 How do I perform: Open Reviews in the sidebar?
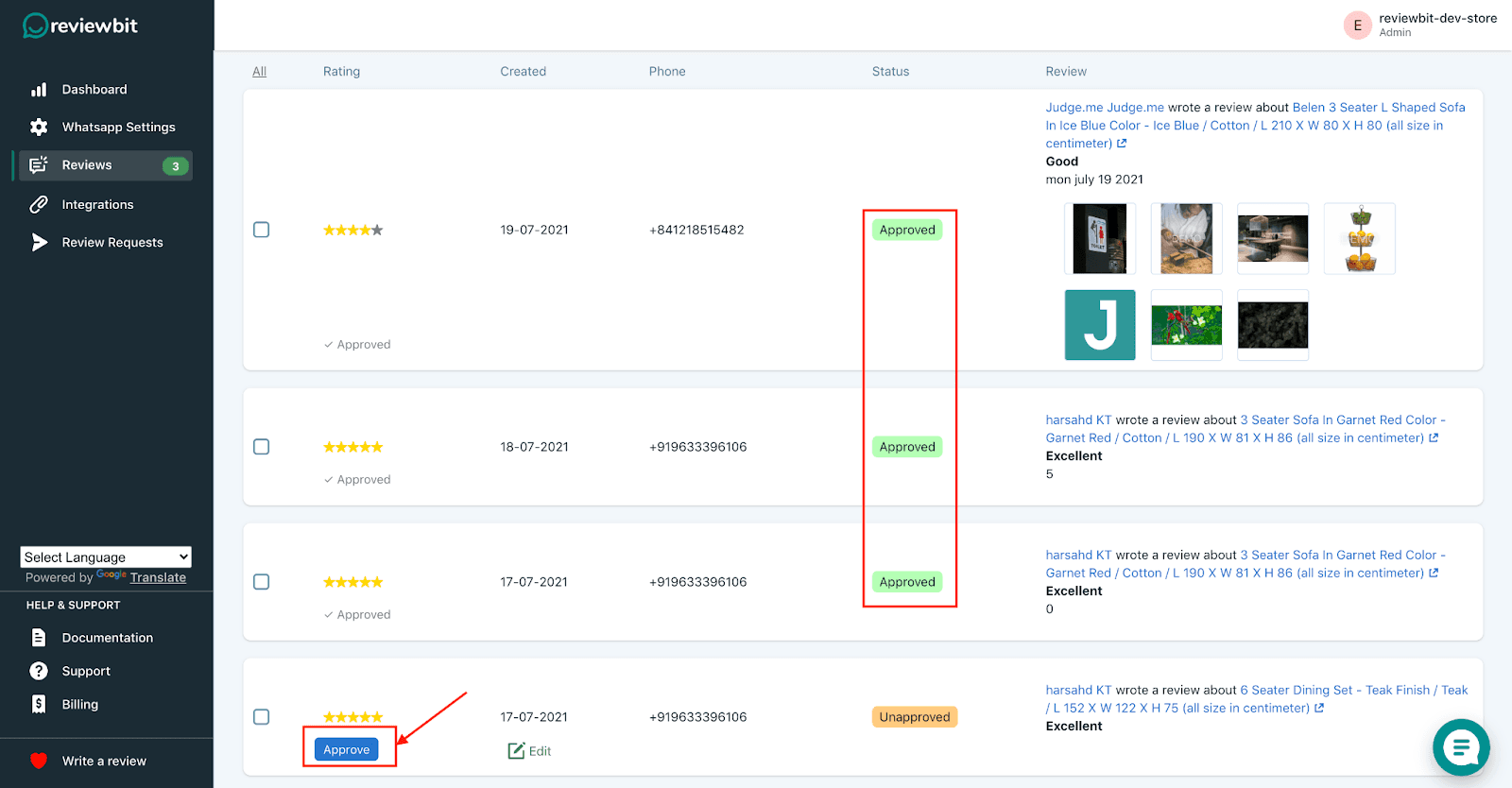(x=87, y=165)
